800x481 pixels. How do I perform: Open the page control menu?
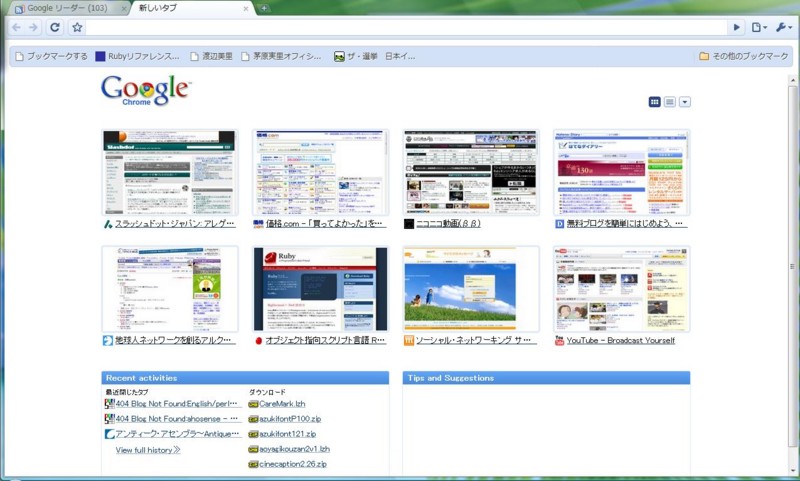[x=759, y=27]
